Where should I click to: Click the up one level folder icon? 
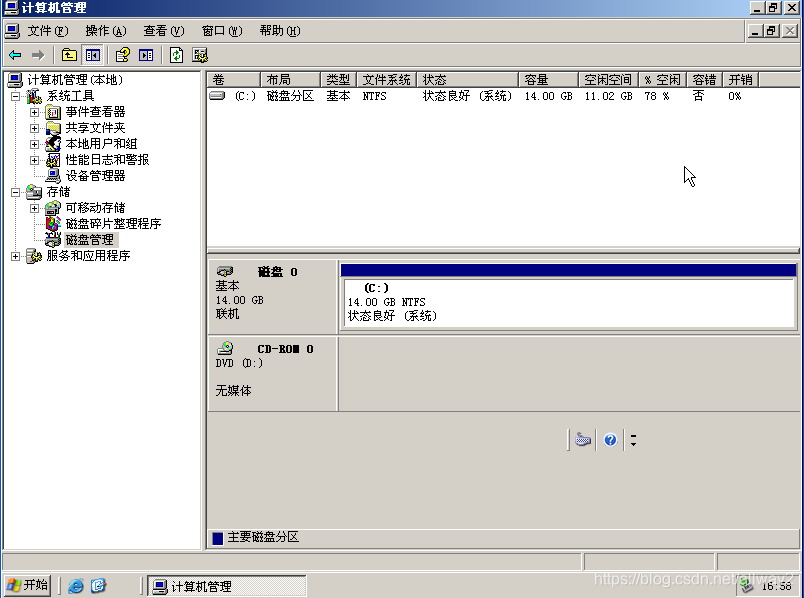click(68, 55)
